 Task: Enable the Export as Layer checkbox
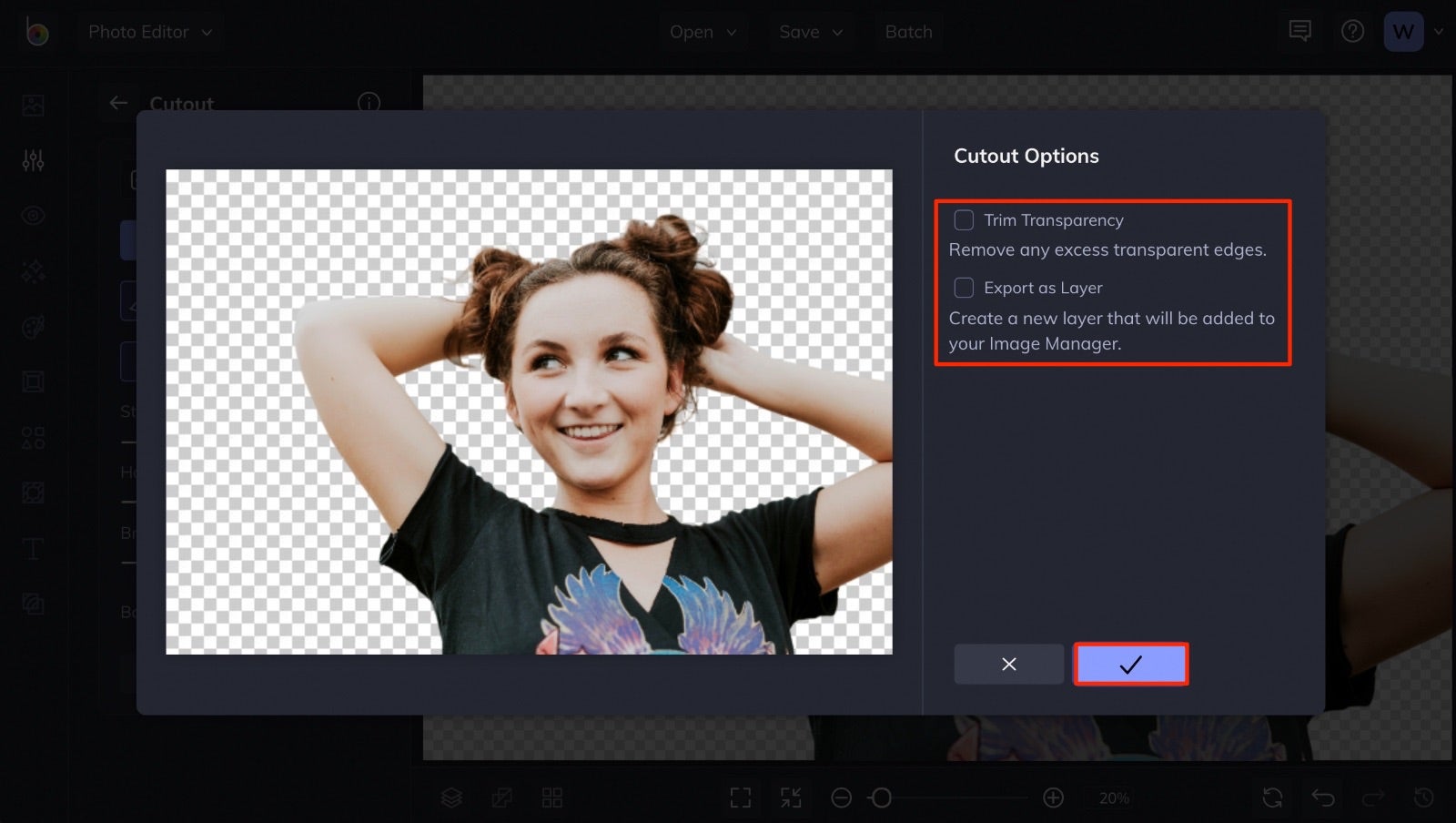[964, 287]
